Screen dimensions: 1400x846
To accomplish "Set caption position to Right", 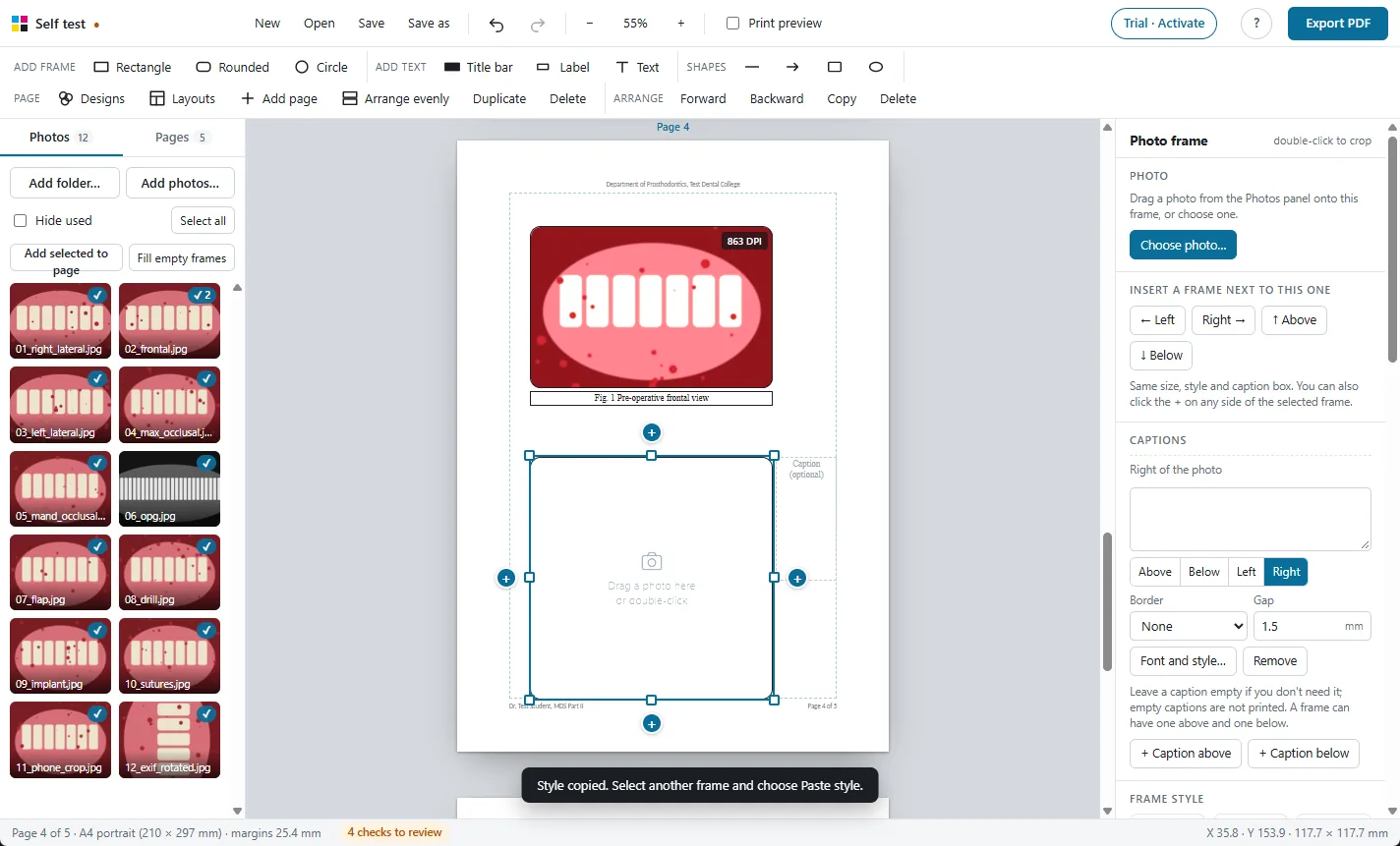I will tap(1286, 572).
